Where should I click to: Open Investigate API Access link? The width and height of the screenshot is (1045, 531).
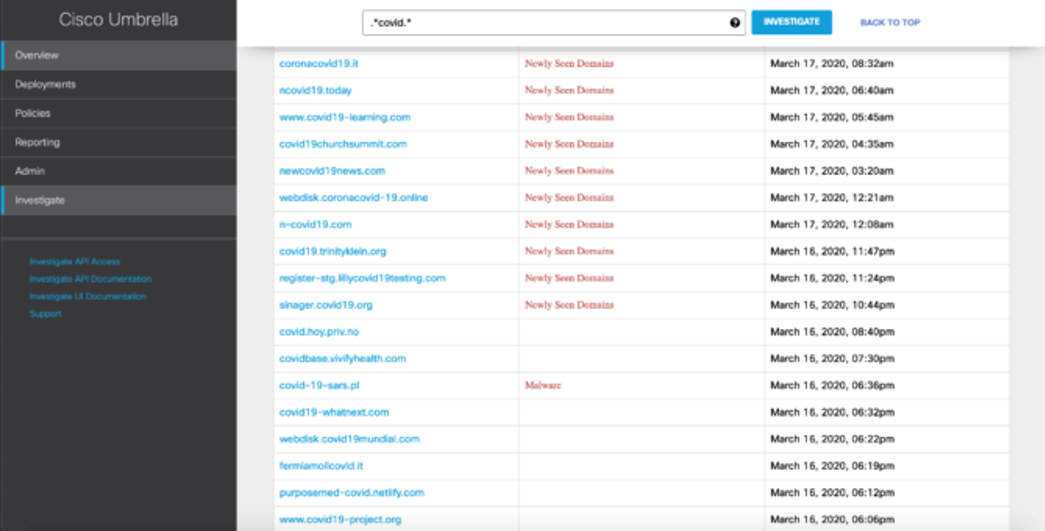75,262
